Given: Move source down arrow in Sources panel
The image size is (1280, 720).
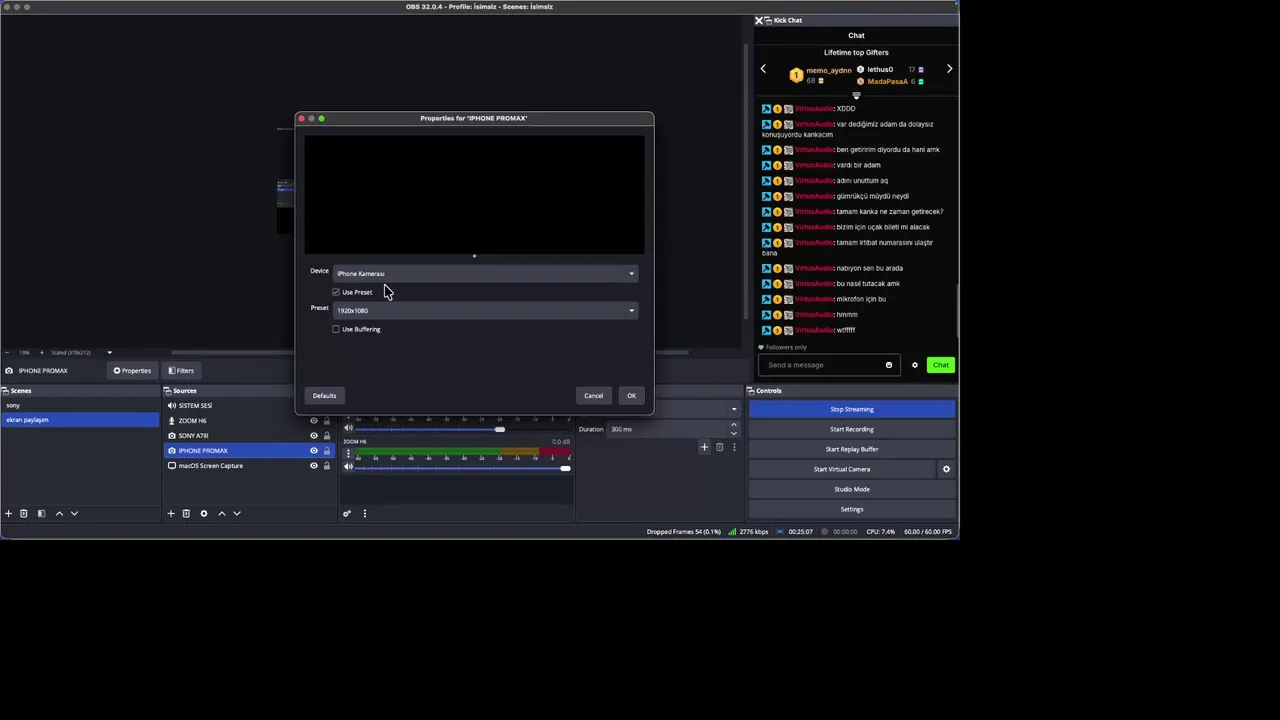Looking at the screenshot, I should 237,513.
